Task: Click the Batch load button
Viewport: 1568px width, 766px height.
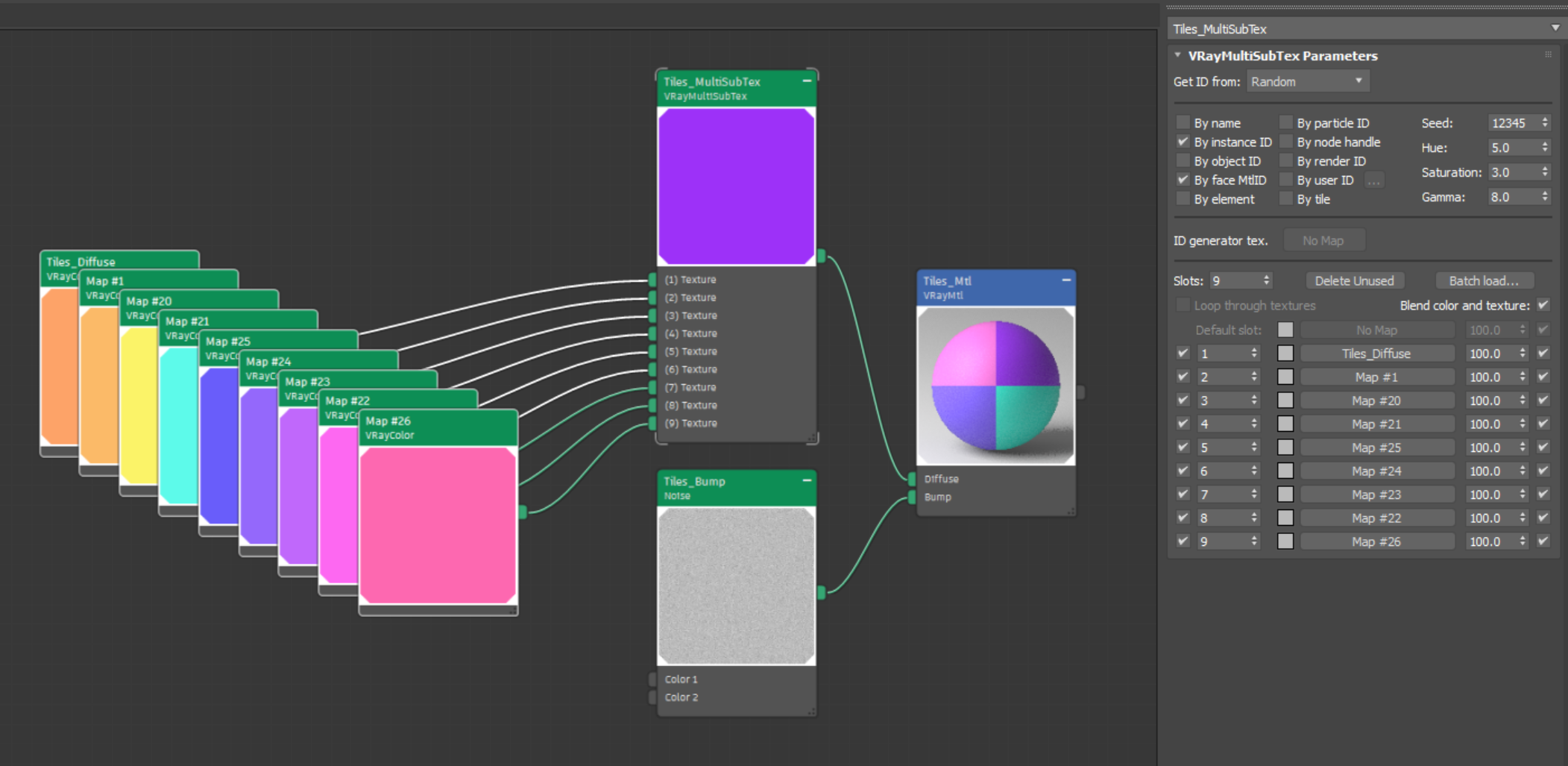Action: [1484, 280]
